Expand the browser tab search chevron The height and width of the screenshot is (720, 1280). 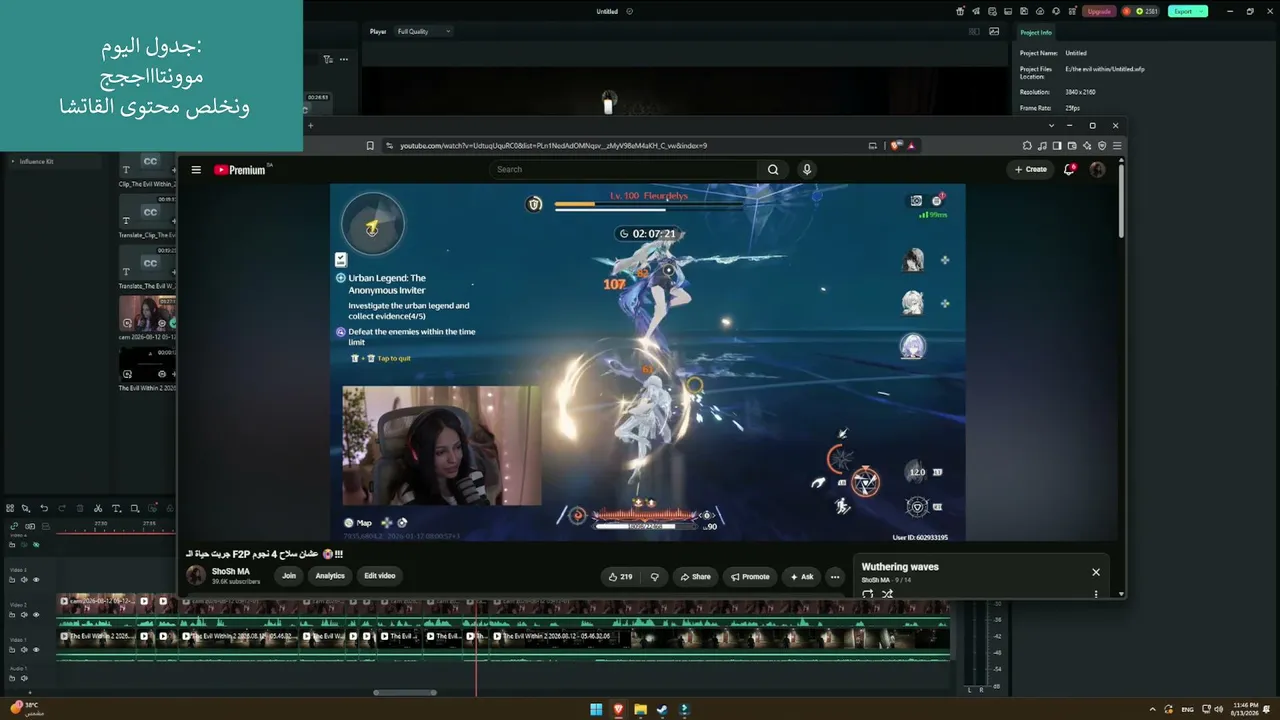[1051, 125]
